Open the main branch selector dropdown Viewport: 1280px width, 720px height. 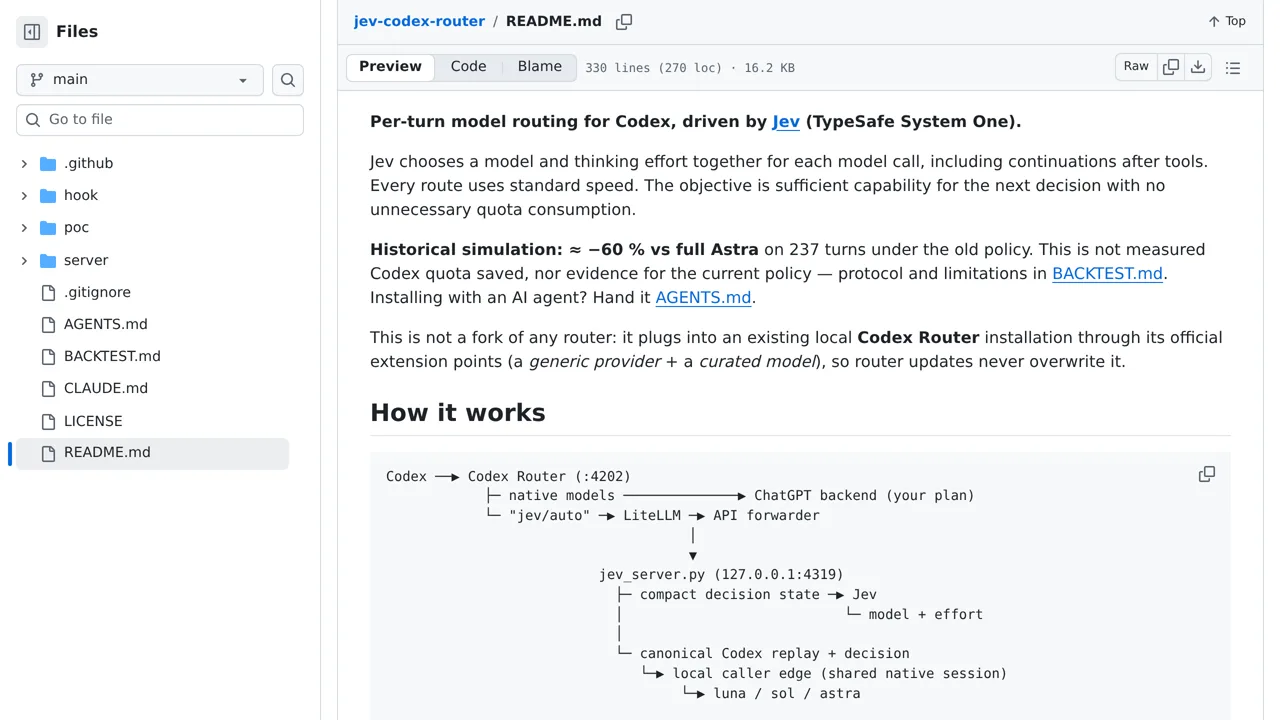point(140,80)
